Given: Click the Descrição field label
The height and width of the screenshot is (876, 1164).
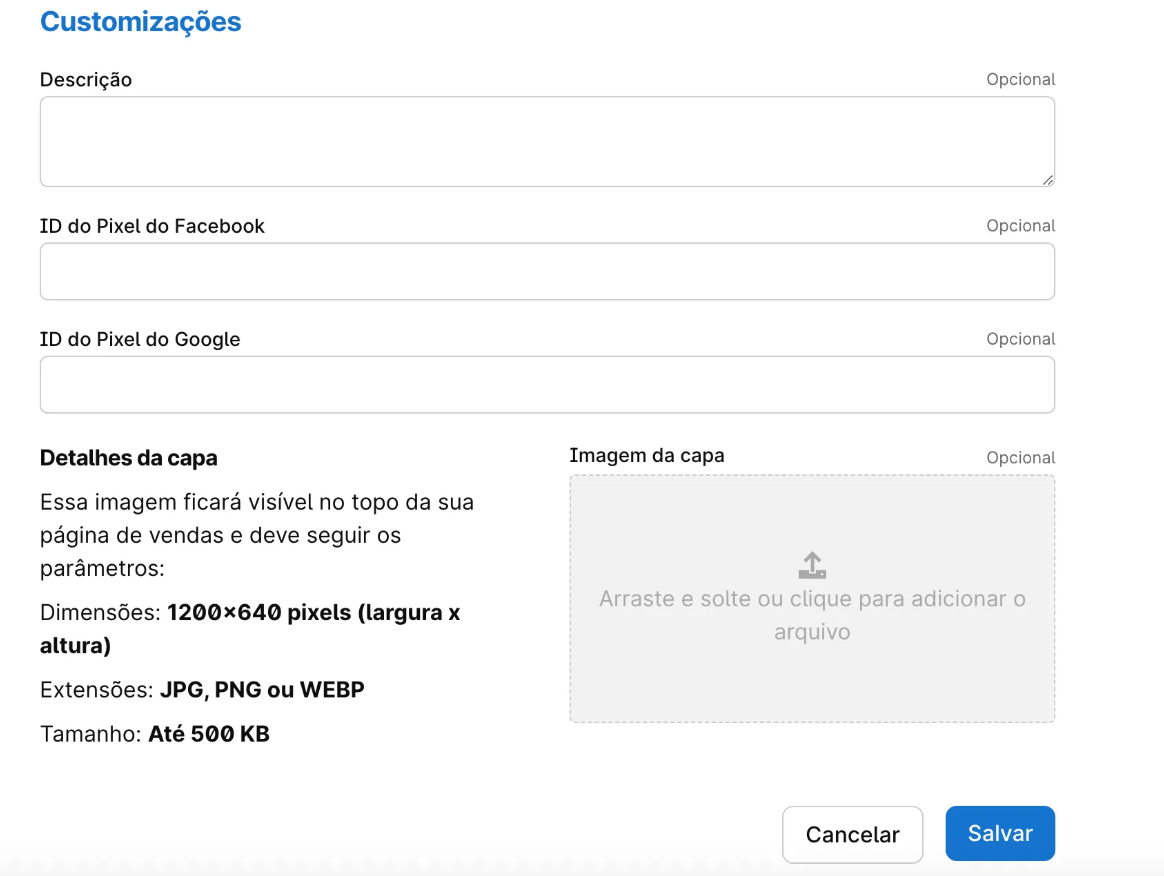Looking at the screenshot, I should (x=86, y=80).
